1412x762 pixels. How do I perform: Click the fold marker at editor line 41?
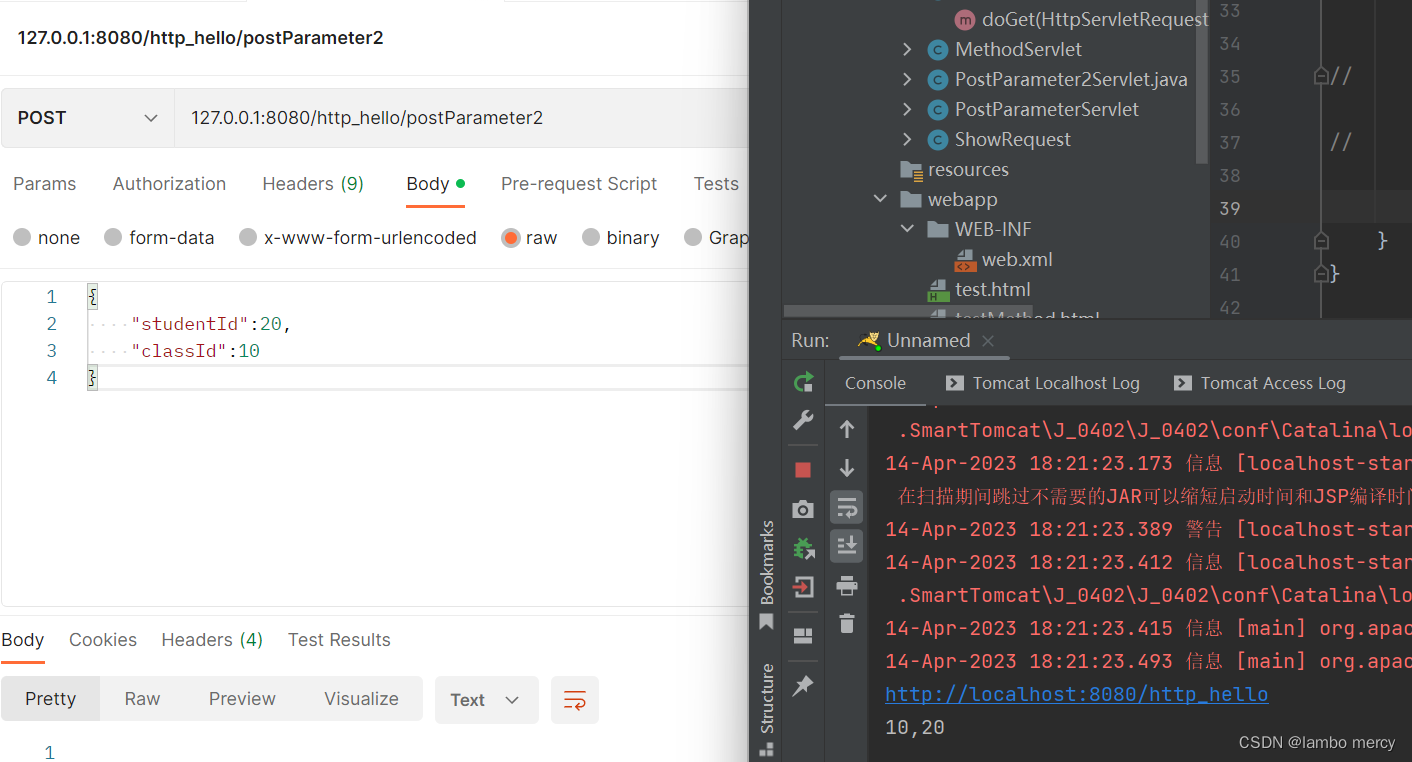[x=1321, y=274]
